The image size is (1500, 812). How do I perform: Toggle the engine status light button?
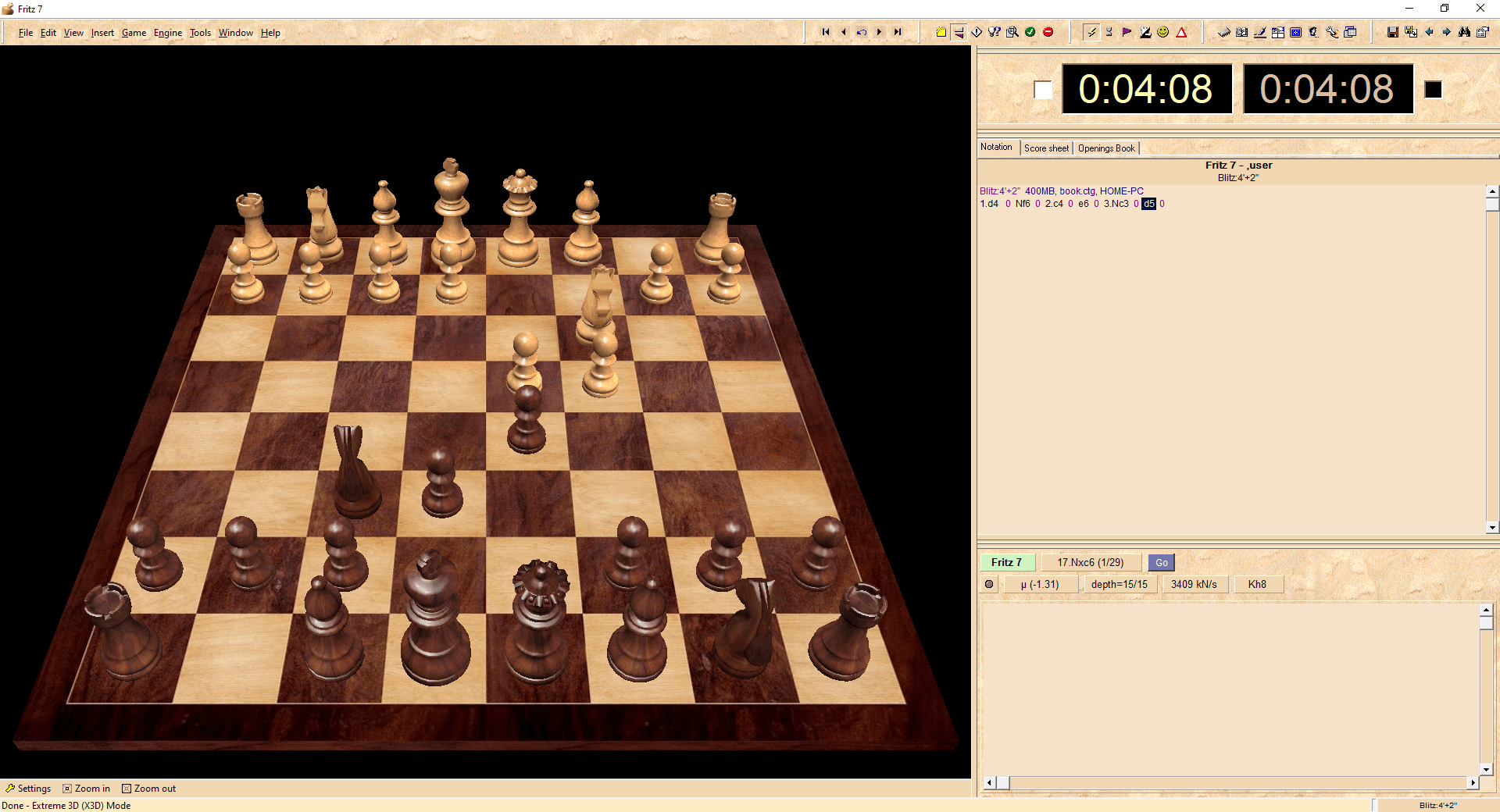989,584
